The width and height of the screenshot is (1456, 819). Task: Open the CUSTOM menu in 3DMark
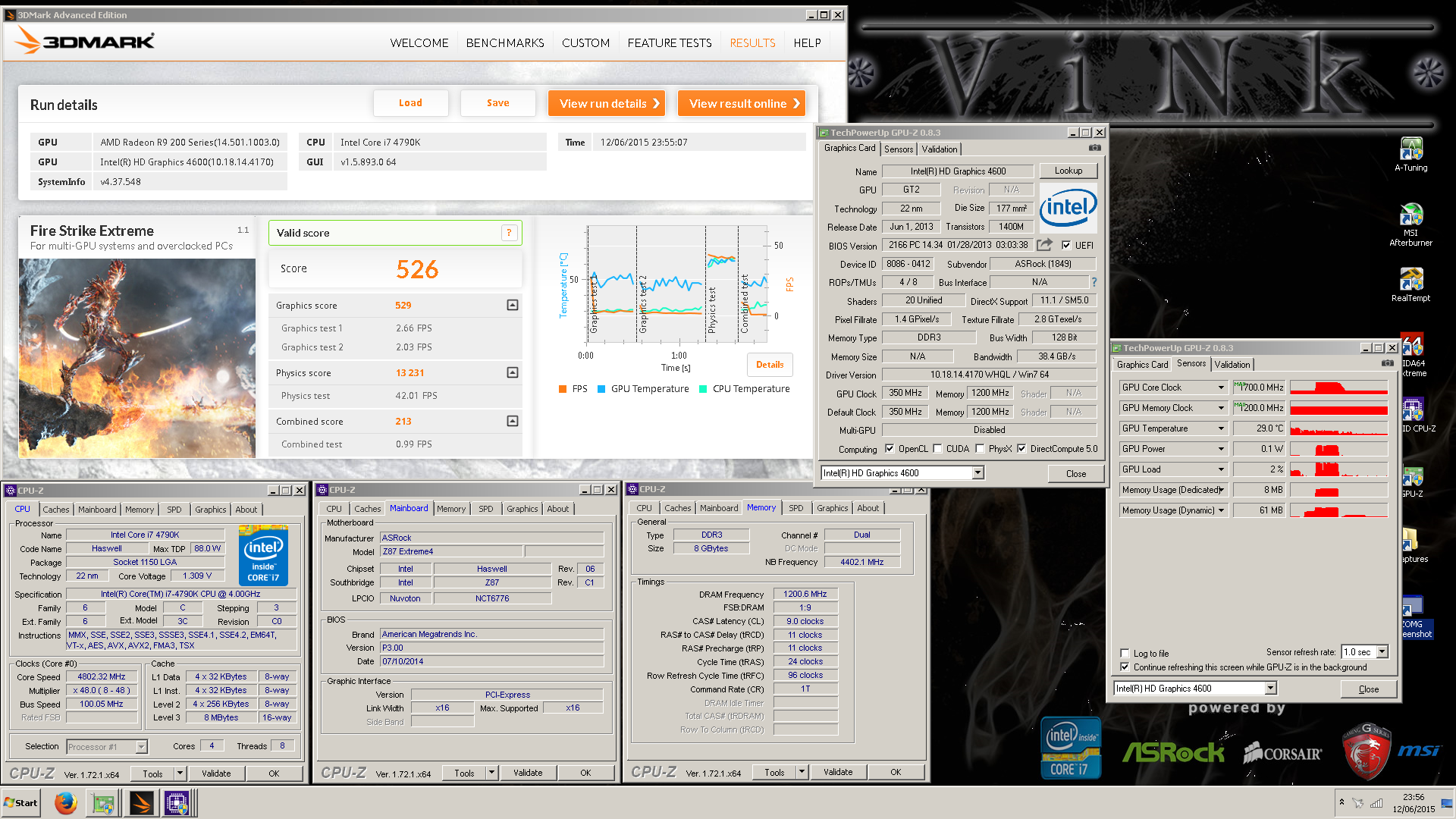[x=585, y=43]
